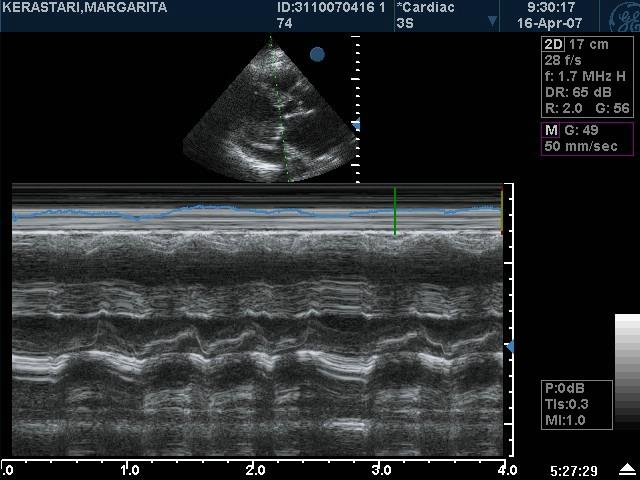Click the time 9:30:17

pyautogui.click(x=551, y=7)
